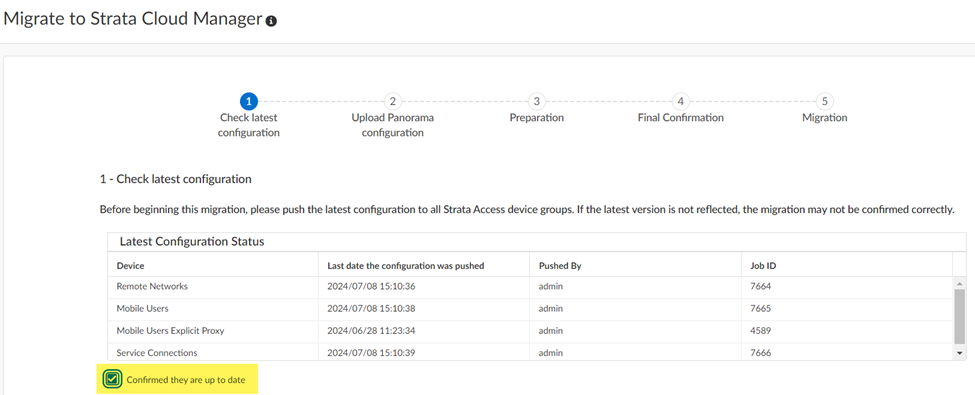
Task: Sort by Device column header
Action: point(213,266)
